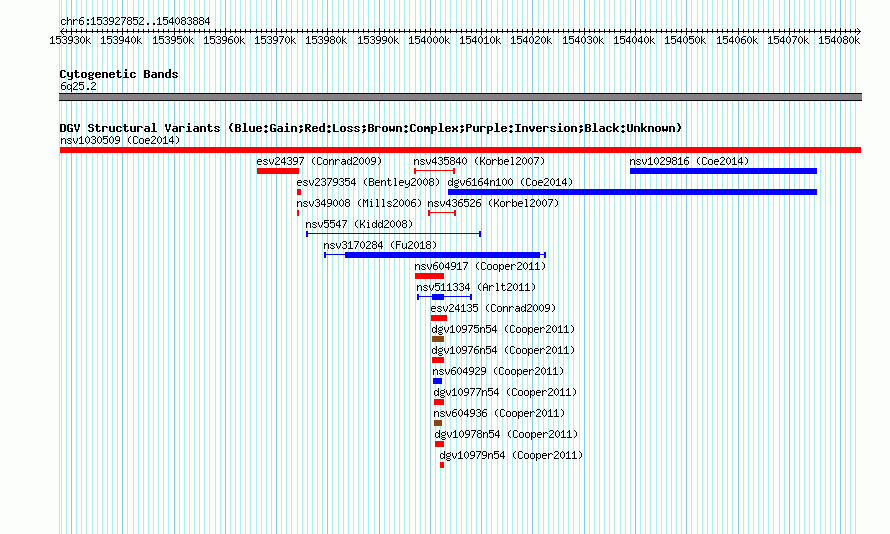This screenshot has width=890, height=534.
Task: Open the nsv511334 (Arlt2011) label
Action: click(476, 287)
